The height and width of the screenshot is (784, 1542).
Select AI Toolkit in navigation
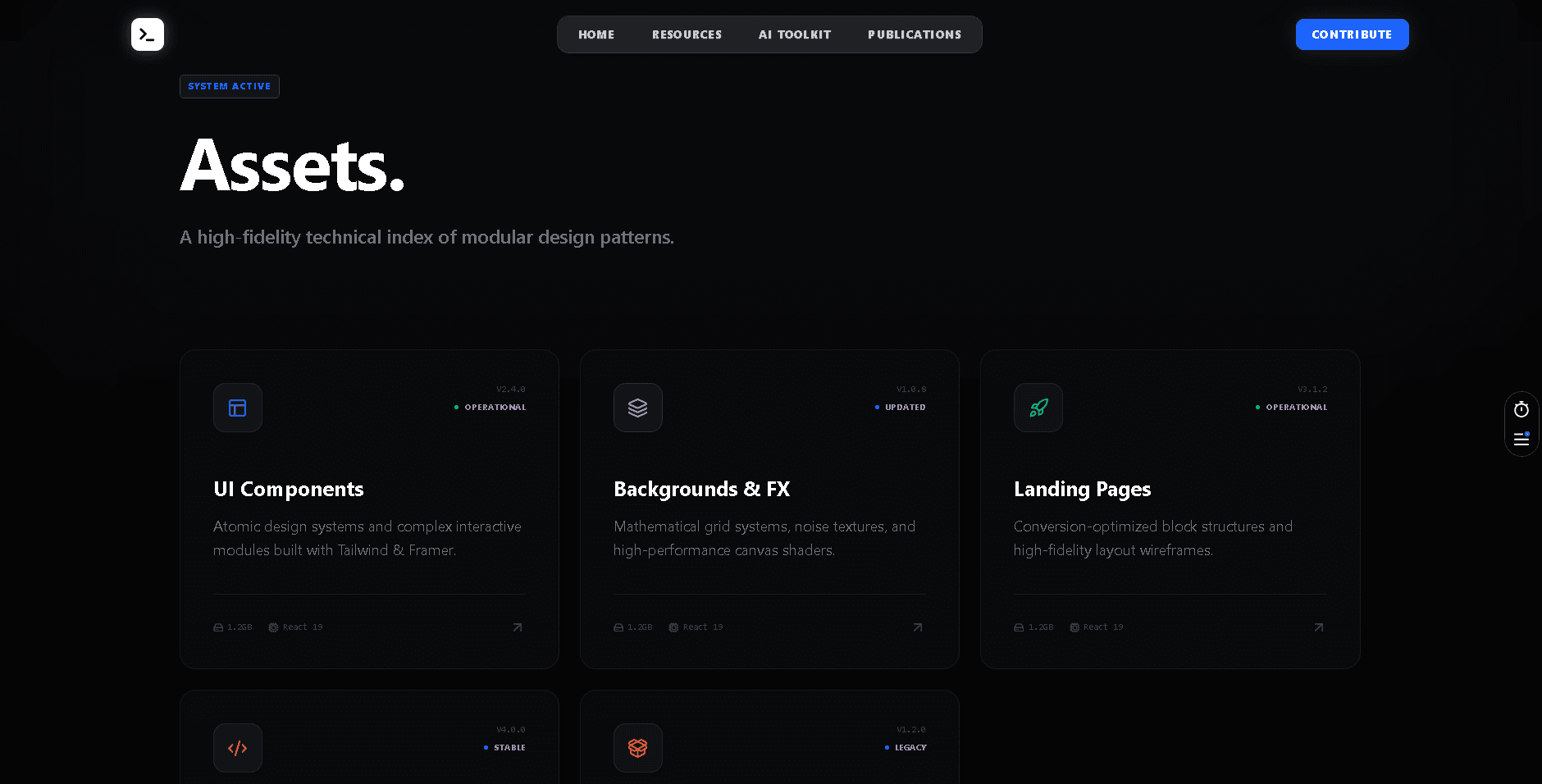pos(795,34)
